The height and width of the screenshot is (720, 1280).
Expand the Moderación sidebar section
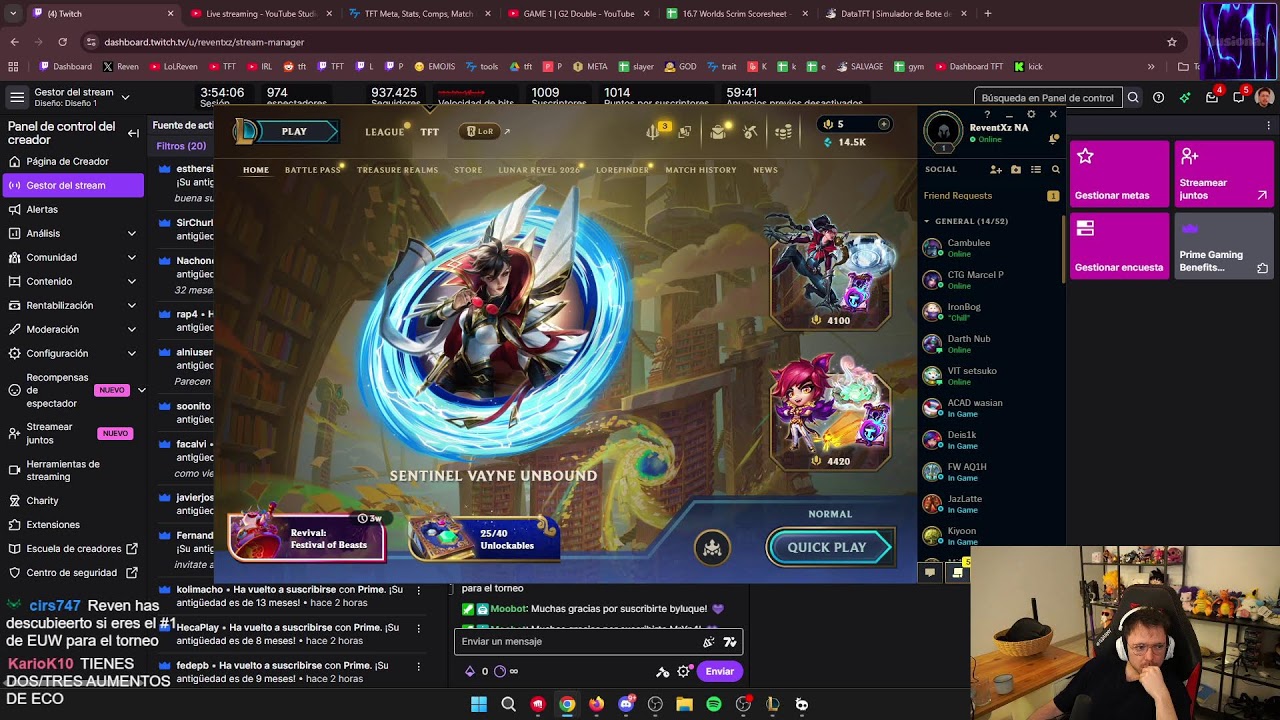(72, 329)
